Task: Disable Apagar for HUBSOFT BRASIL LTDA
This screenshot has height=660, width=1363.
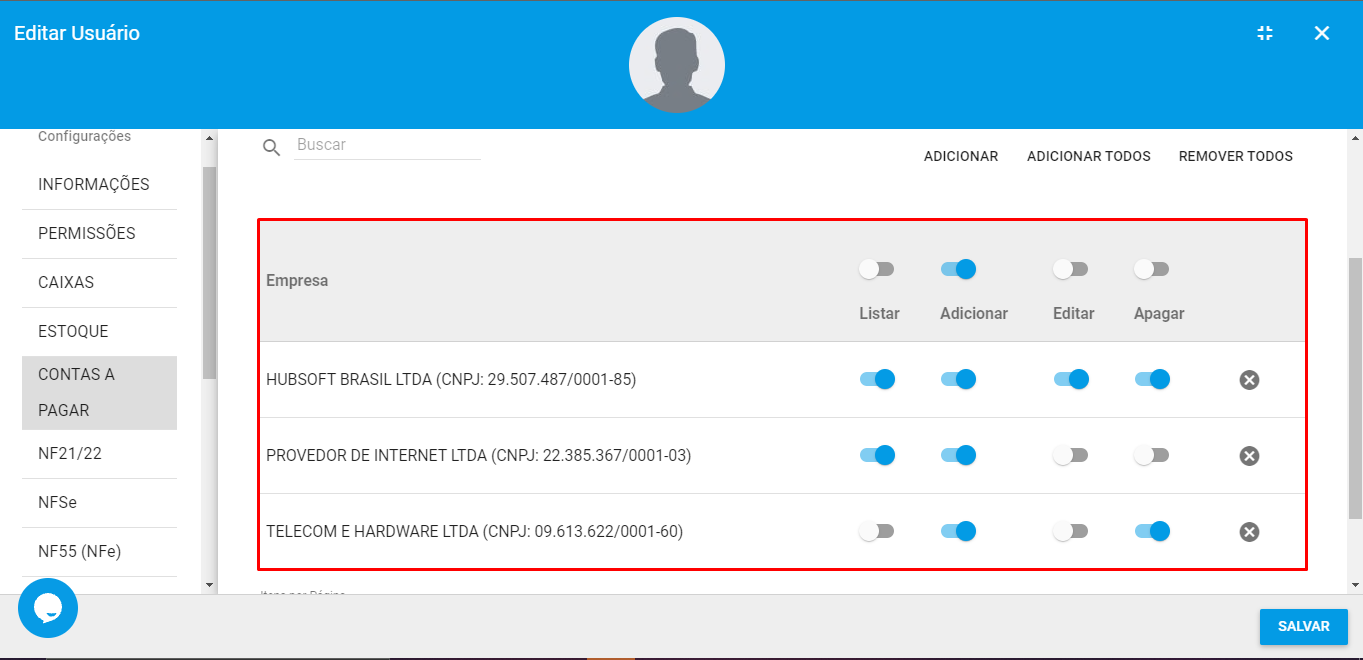Action: coord(1152,379)
